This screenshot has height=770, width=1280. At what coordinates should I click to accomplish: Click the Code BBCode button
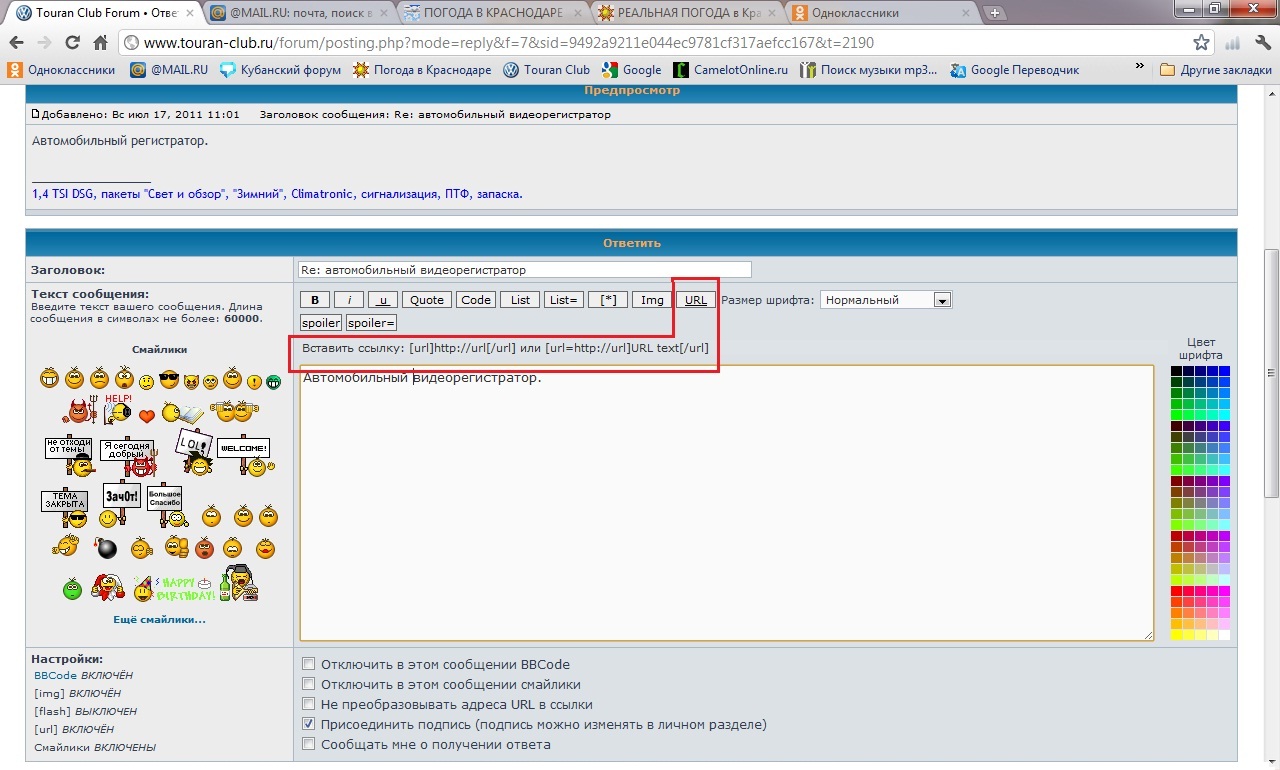coord(476,300)
